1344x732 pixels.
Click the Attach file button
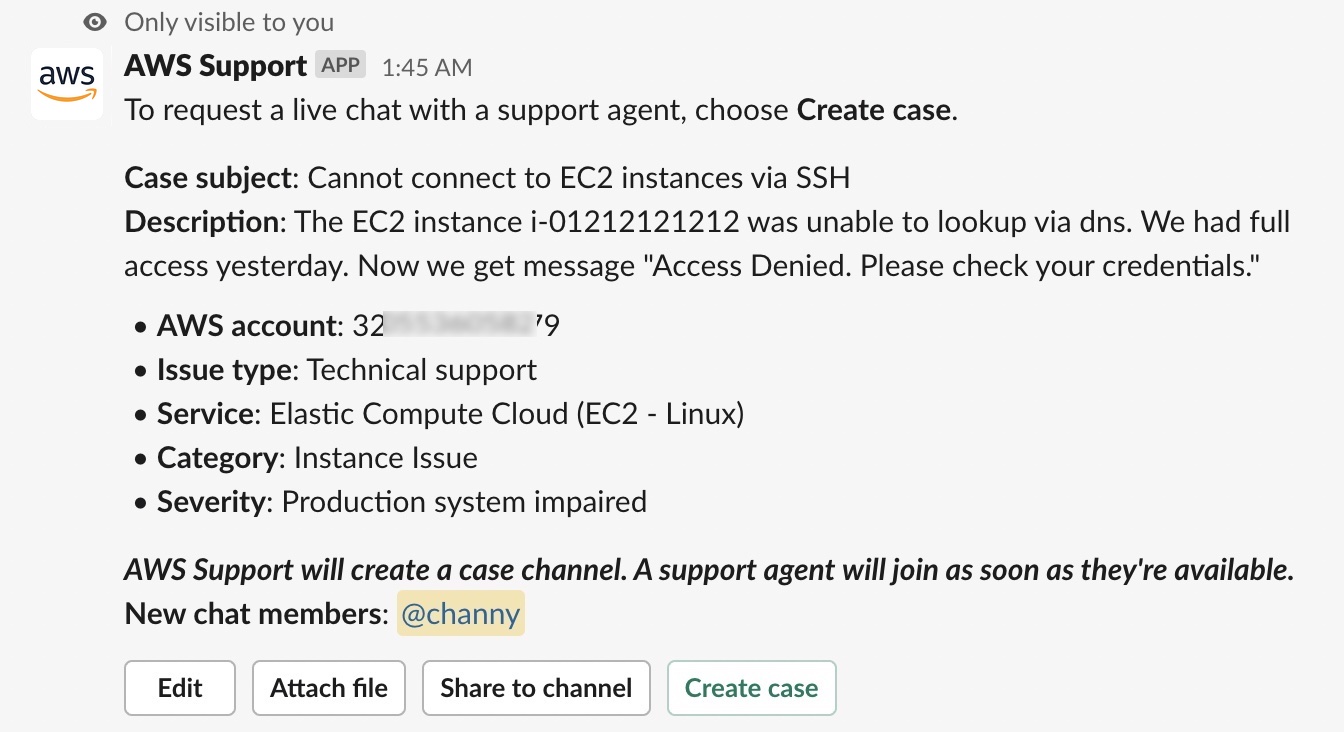(328, 688)
